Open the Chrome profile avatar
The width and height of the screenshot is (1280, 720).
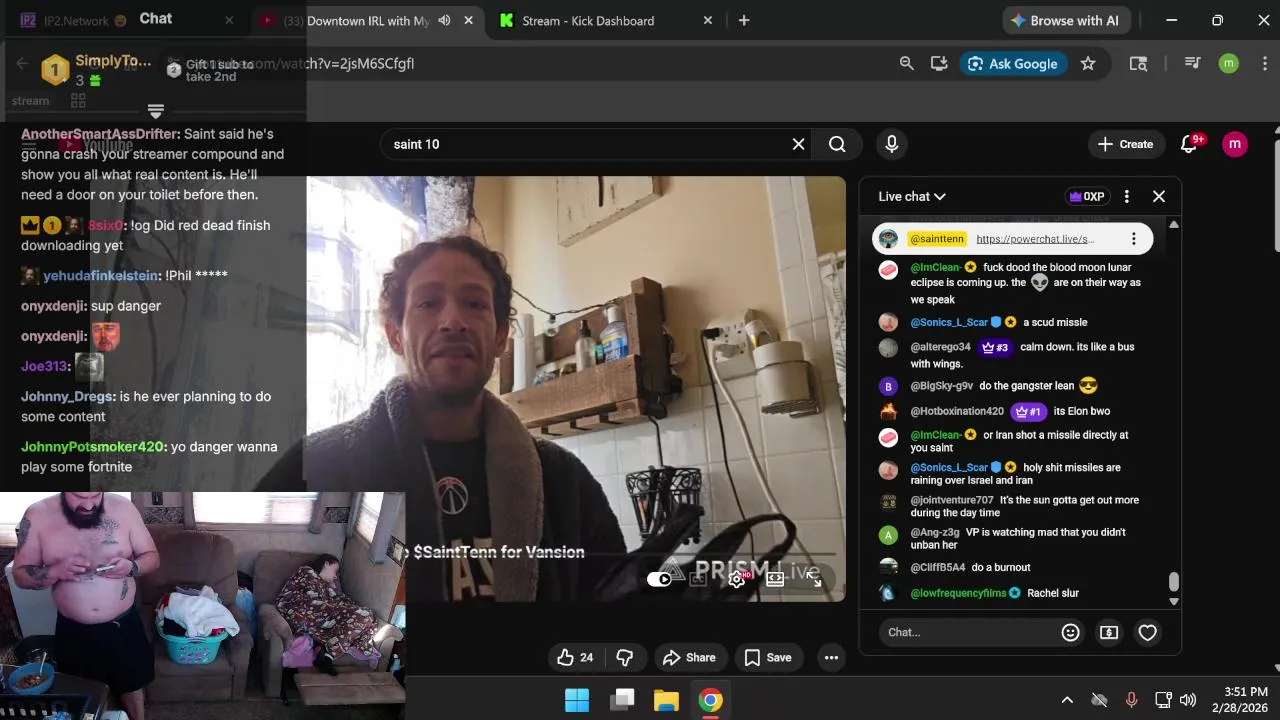coord(1229,63)
